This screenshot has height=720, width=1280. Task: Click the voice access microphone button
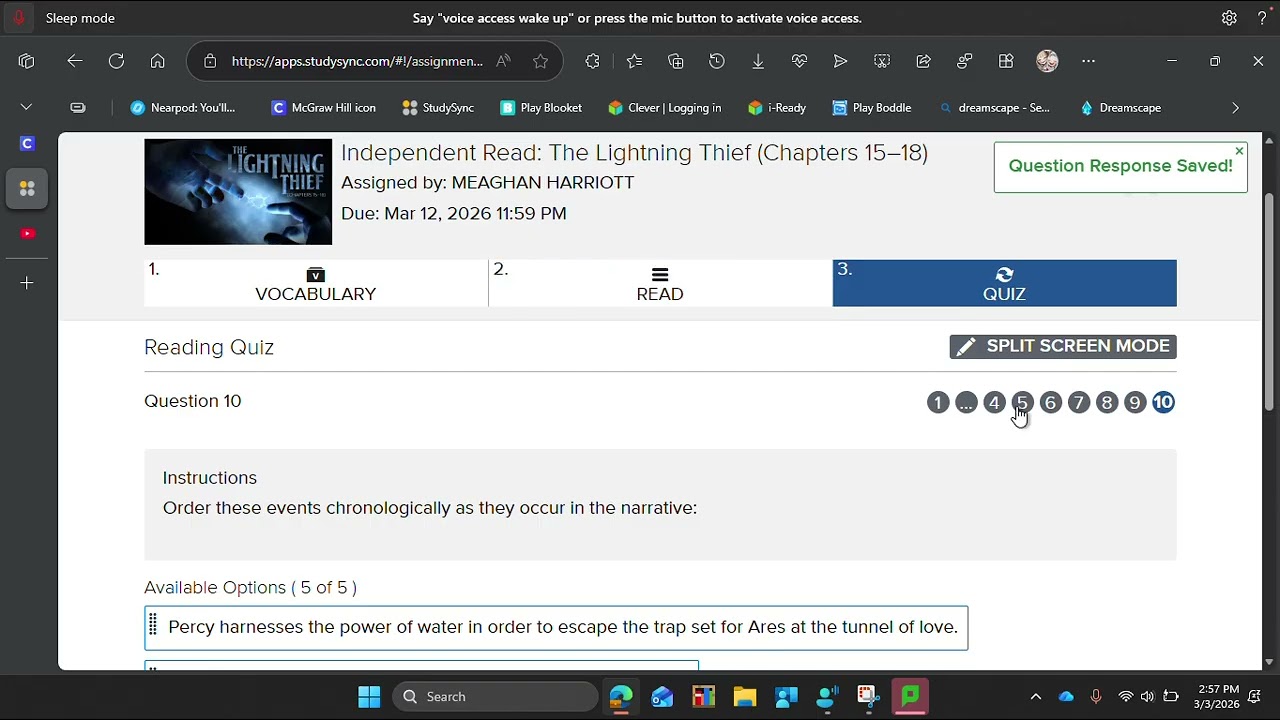point(18,18)
